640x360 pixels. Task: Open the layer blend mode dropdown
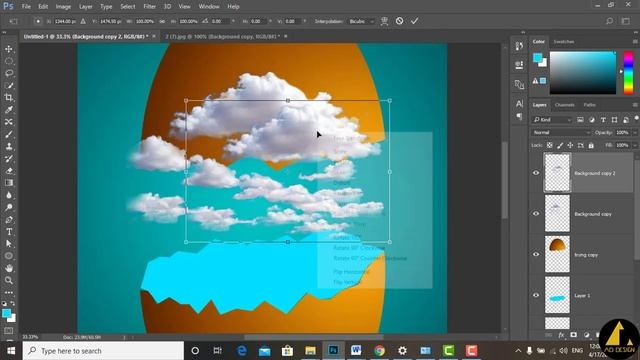tap(561, 133)
